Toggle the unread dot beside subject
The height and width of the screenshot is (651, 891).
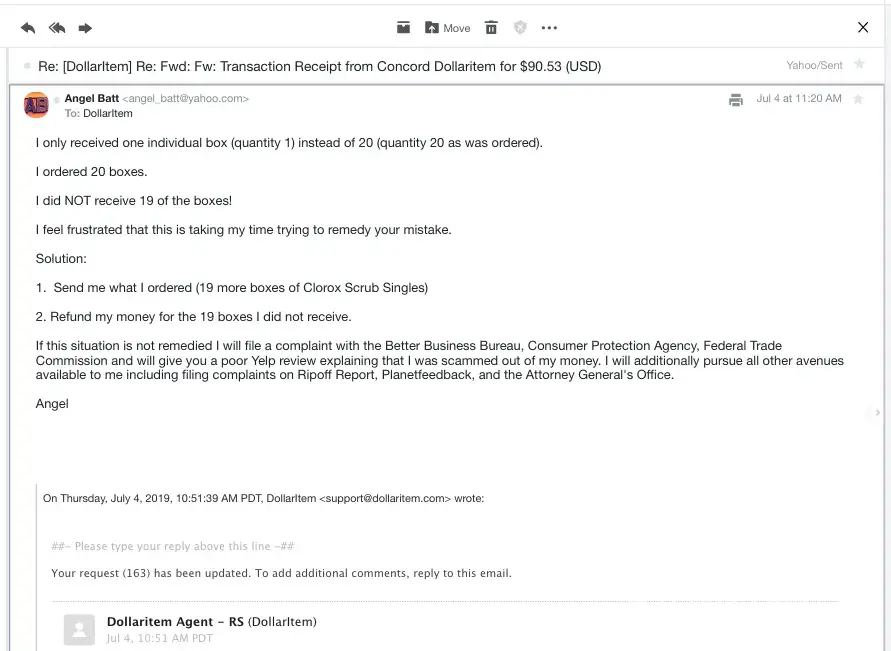(27, 66)
